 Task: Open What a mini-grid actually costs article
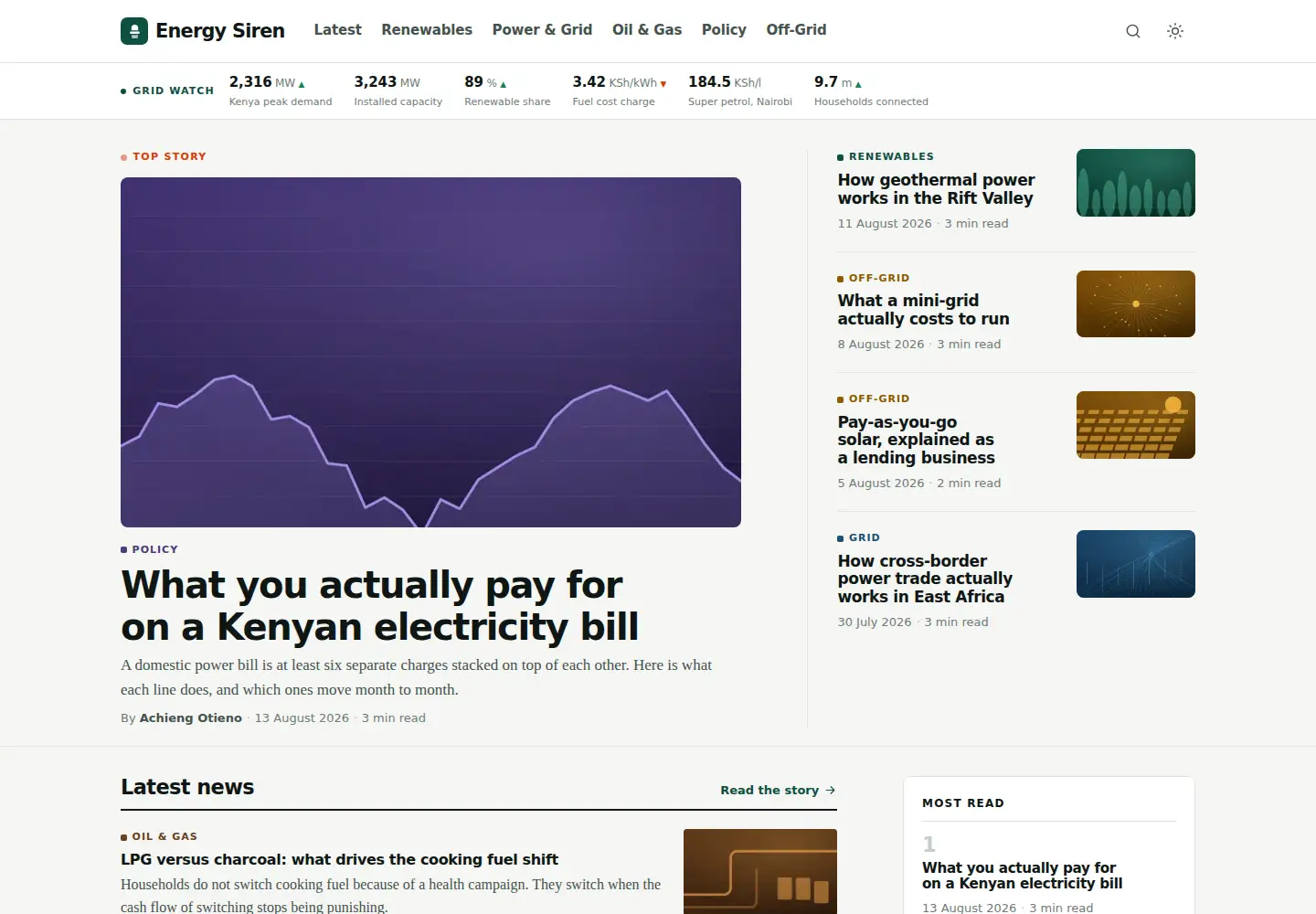click(x=924, y=310)
